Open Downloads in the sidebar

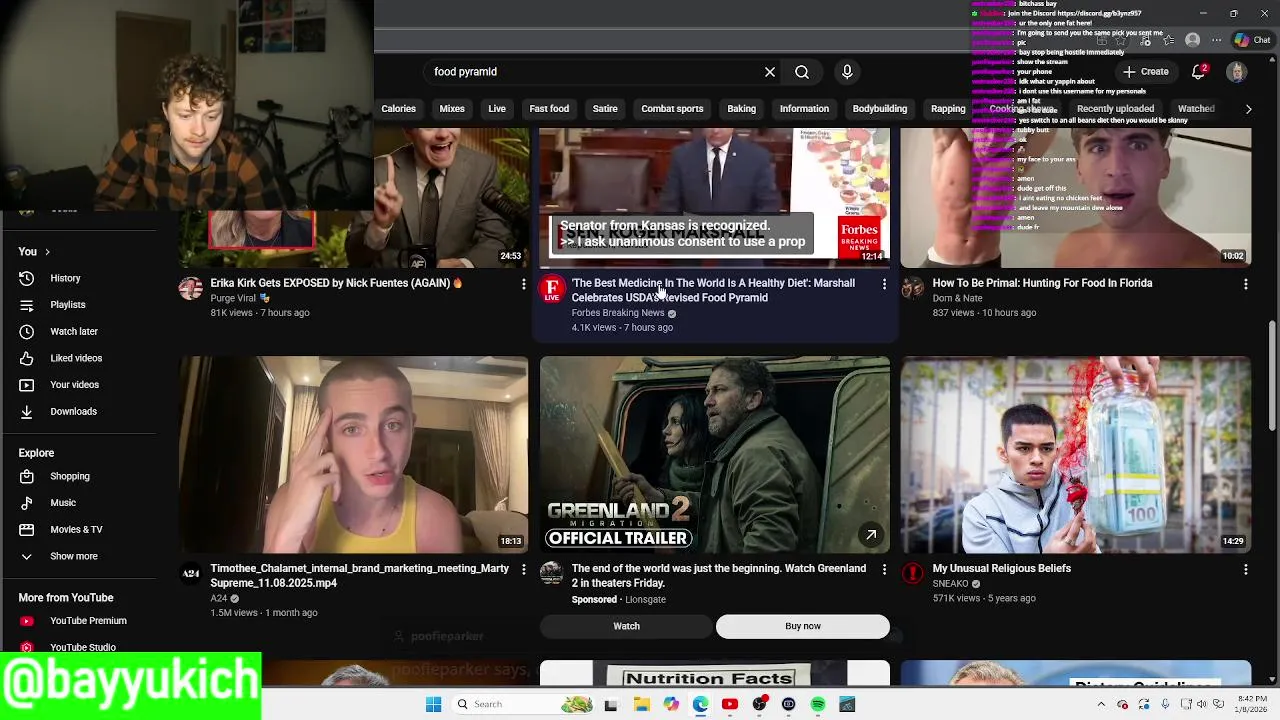pyautogui.click(x=73, y=411)
